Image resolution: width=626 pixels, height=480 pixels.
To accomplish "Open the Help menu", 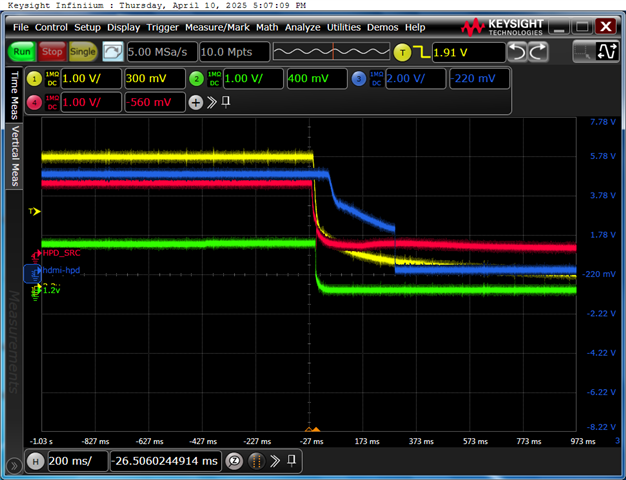I will click(415, 27).
